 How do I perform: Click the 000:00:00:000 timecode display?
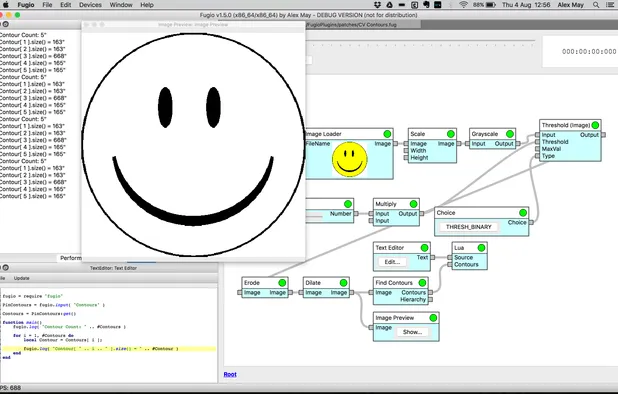(589, 52)
